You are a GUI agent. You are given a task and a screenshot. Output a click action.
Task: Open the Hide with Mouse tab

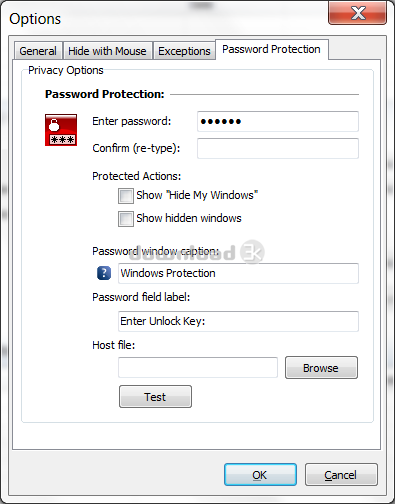coord(107,51)
